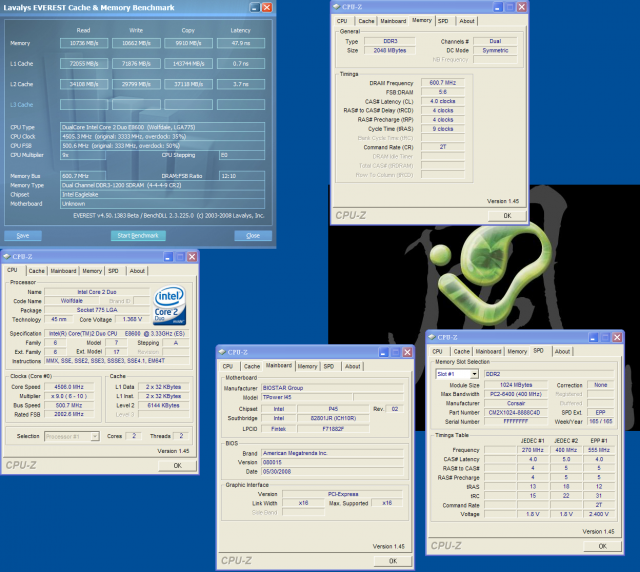
Task: Click the TPower I45 model field
Action: (307, 397)
